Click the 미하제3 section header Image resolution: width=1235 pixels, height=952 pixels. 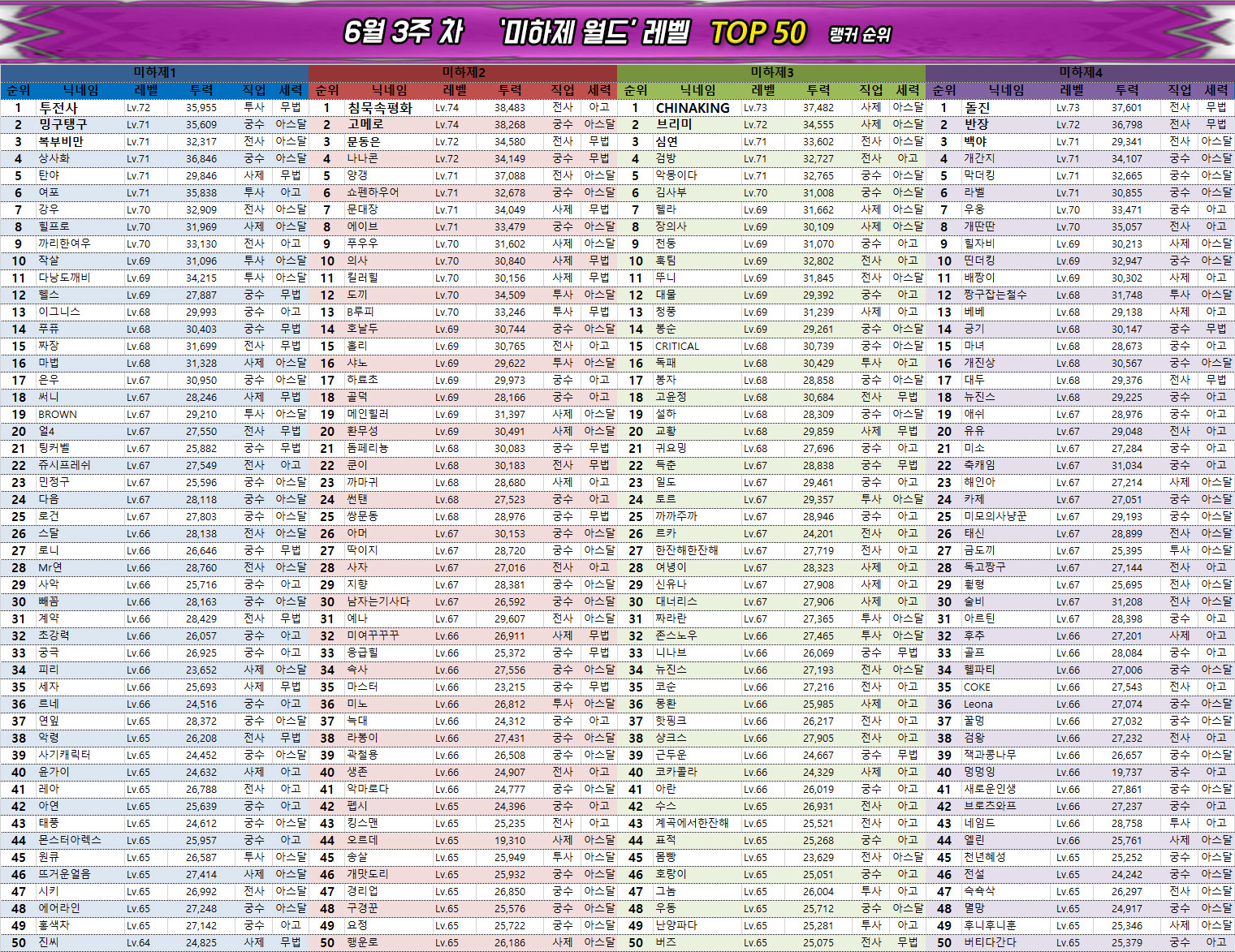[x=771, y=72]
